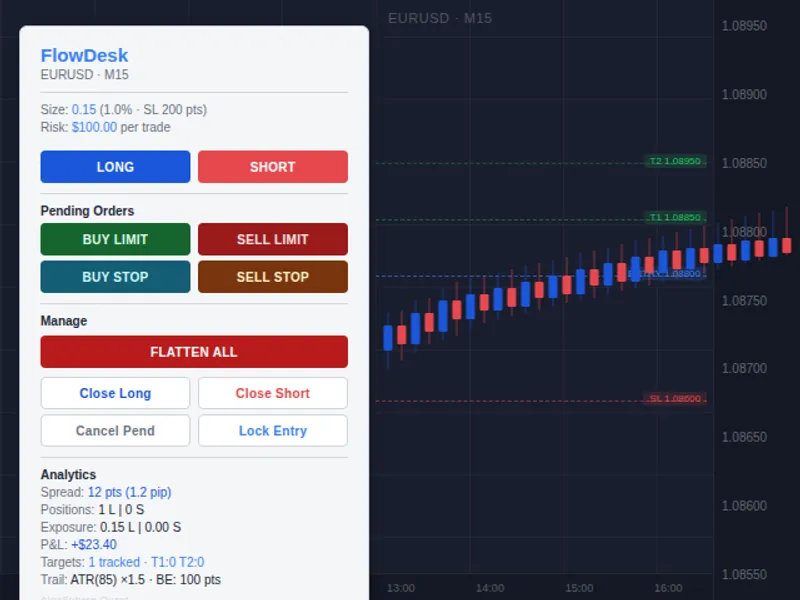This screenshot has height=600, width=800.
Task: Open a SHORT market position
Action: [x=273, y=167]
